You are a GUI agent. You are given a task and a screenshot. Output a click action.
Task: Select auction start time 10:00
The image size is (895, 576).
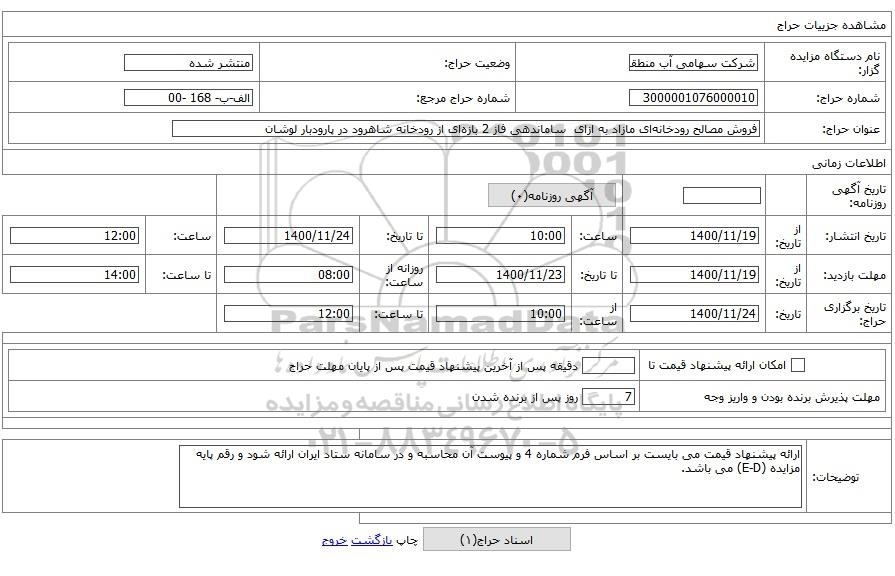pyautogui.click(x=501, y=313)
